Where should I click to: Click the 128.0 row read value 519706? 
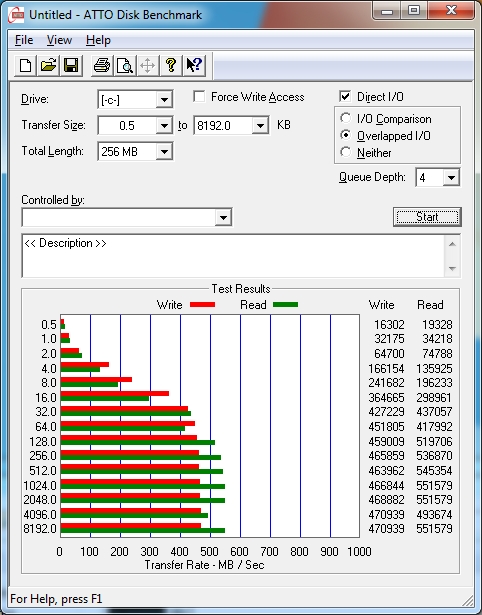click(x=434, y=442)
